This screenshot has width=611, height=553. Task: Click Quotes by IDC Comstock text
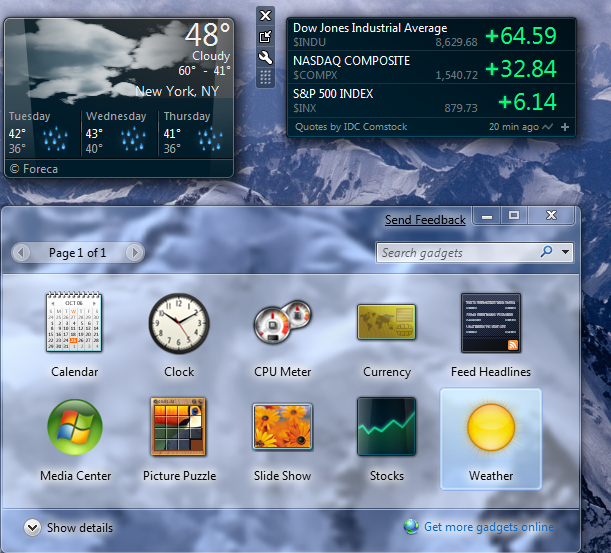(x=351, y=127)
